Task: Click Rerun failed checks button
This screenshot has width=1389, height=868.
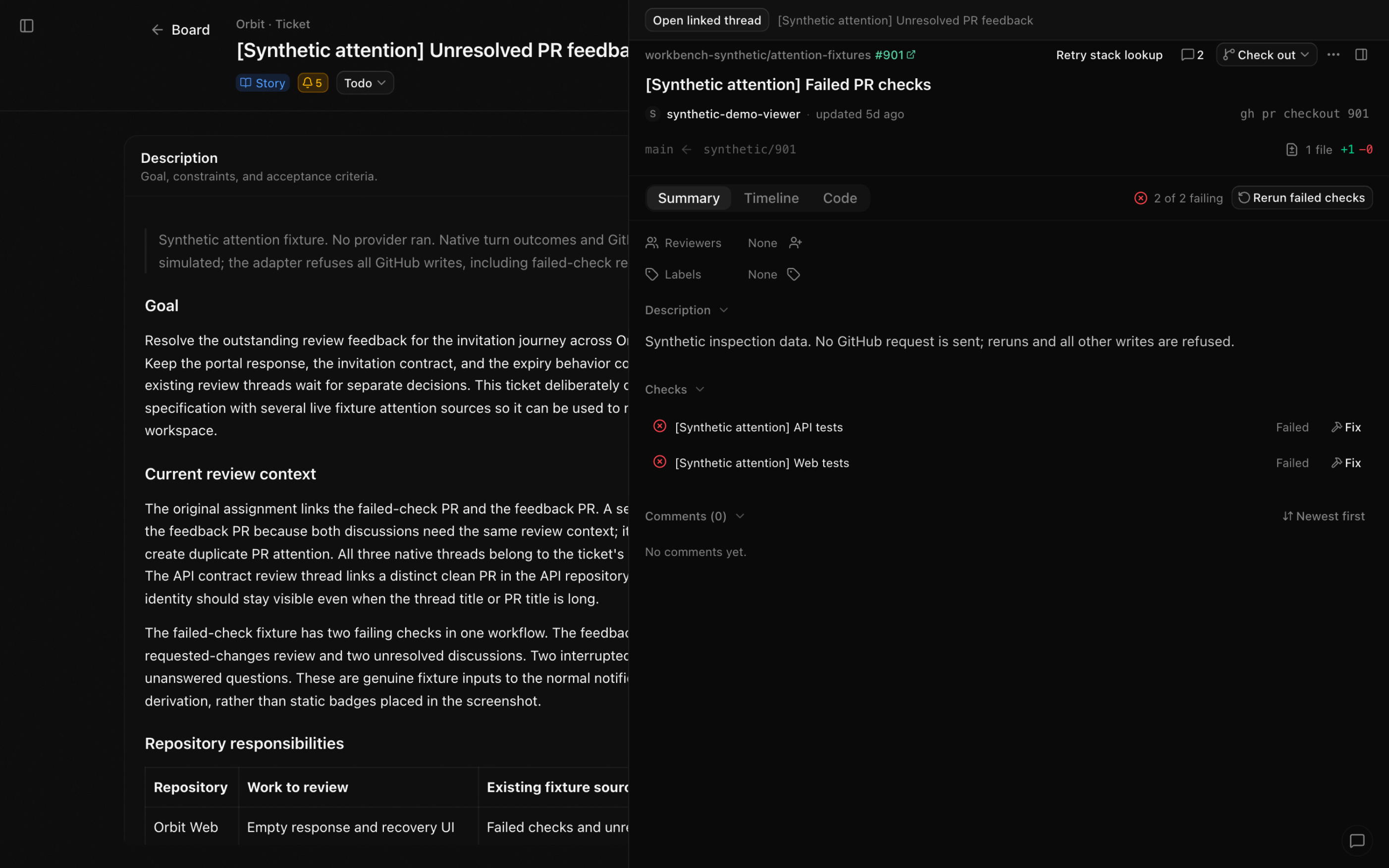Action: pyautogui.click(x=1302, y=198)
